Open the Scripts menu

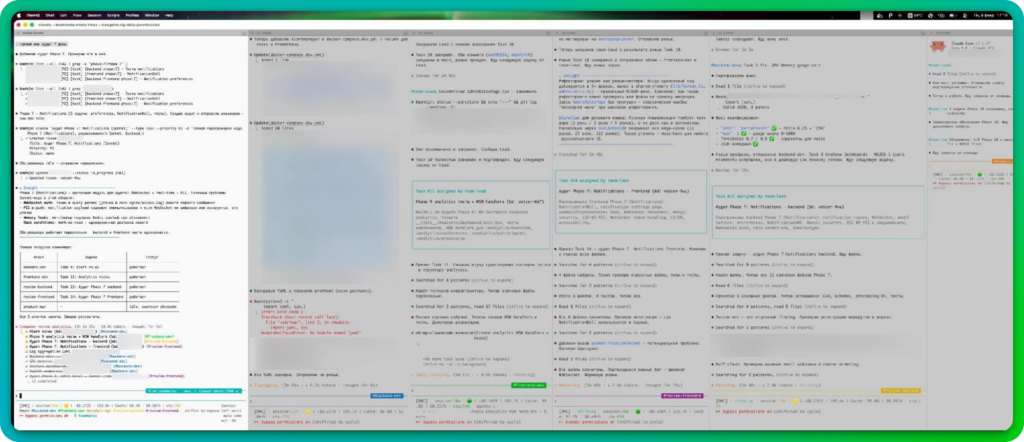[x=113, y=15]
